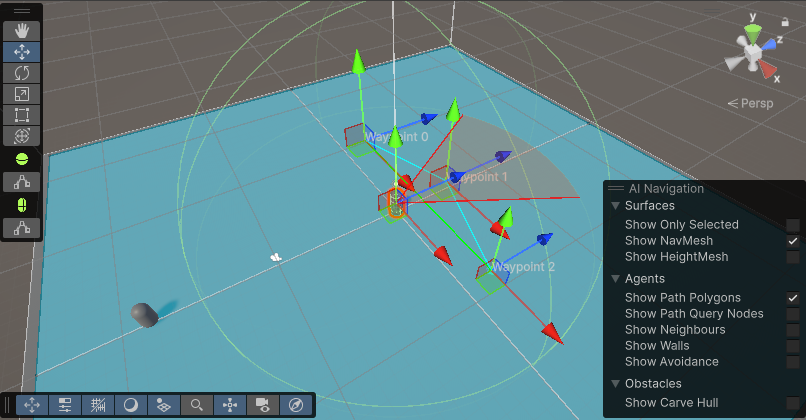Select the gray capsule object in scene
The width and height of the screenshot is (806, 420).
pos(144,315)
